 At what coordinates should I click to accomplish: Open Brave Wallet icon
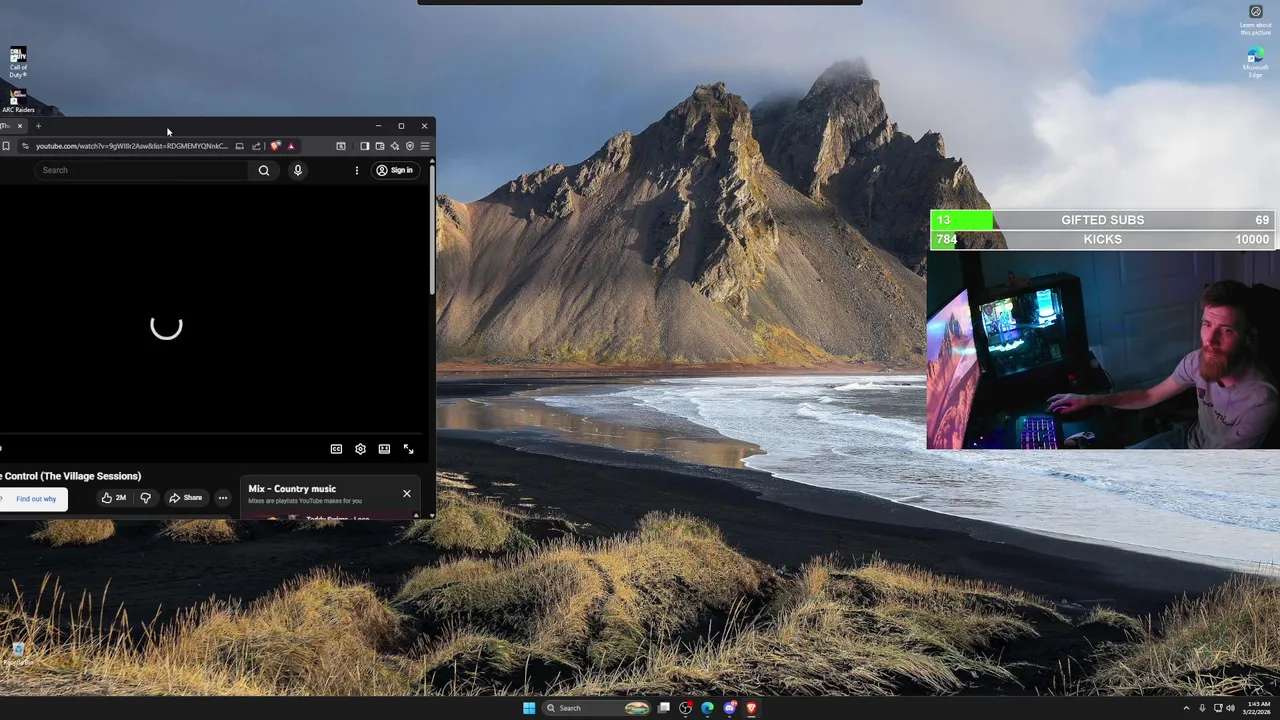[380, 146]
